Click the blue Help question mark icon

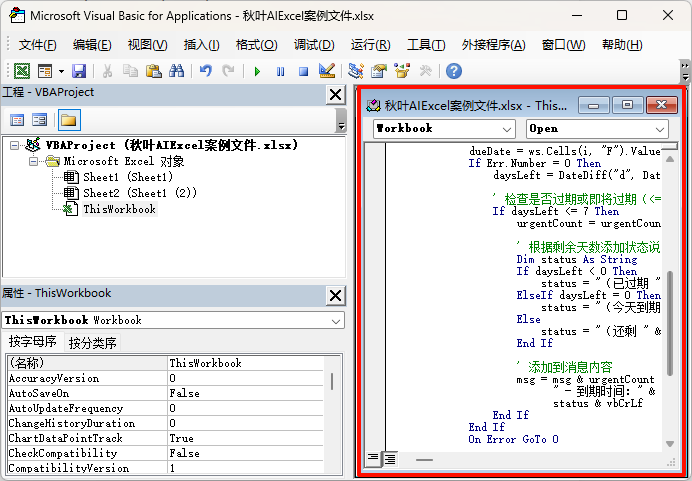453,71
